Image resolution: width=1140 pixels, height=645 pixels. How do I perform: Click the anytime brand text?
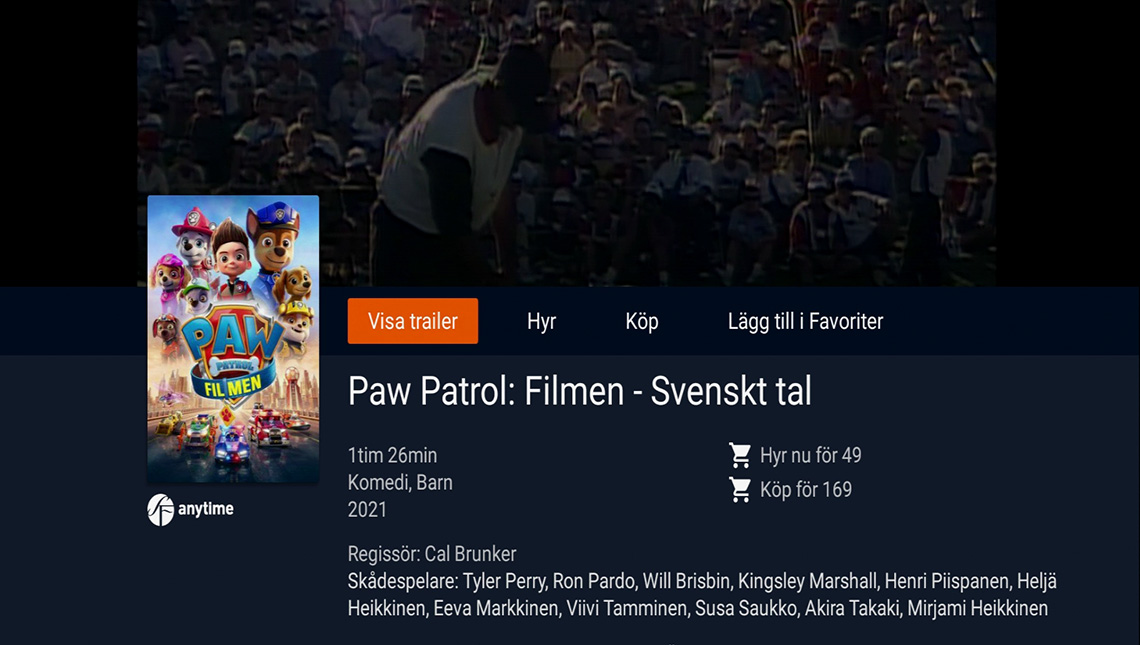pyautogui.click(x=206, y=509)
